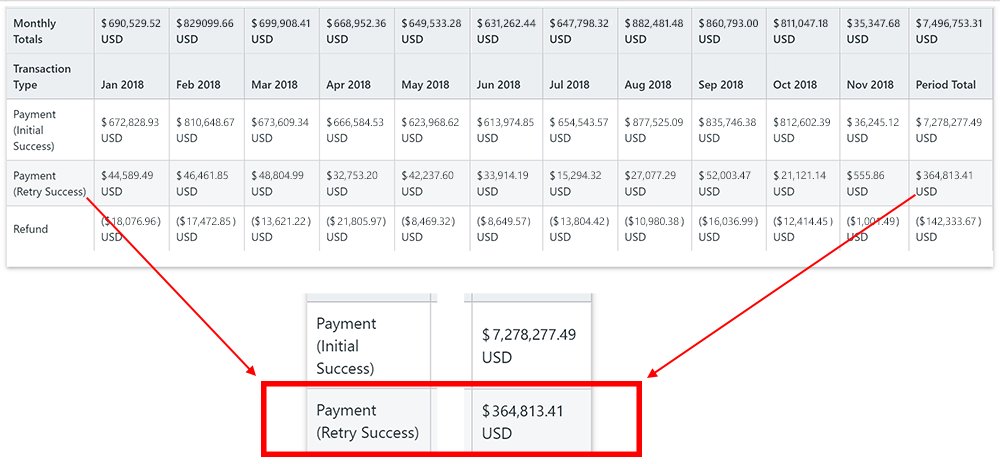Click the Period Total column header
This screenshot has height=464, width=1000.
pyautogui.click(x=946, y=84)
